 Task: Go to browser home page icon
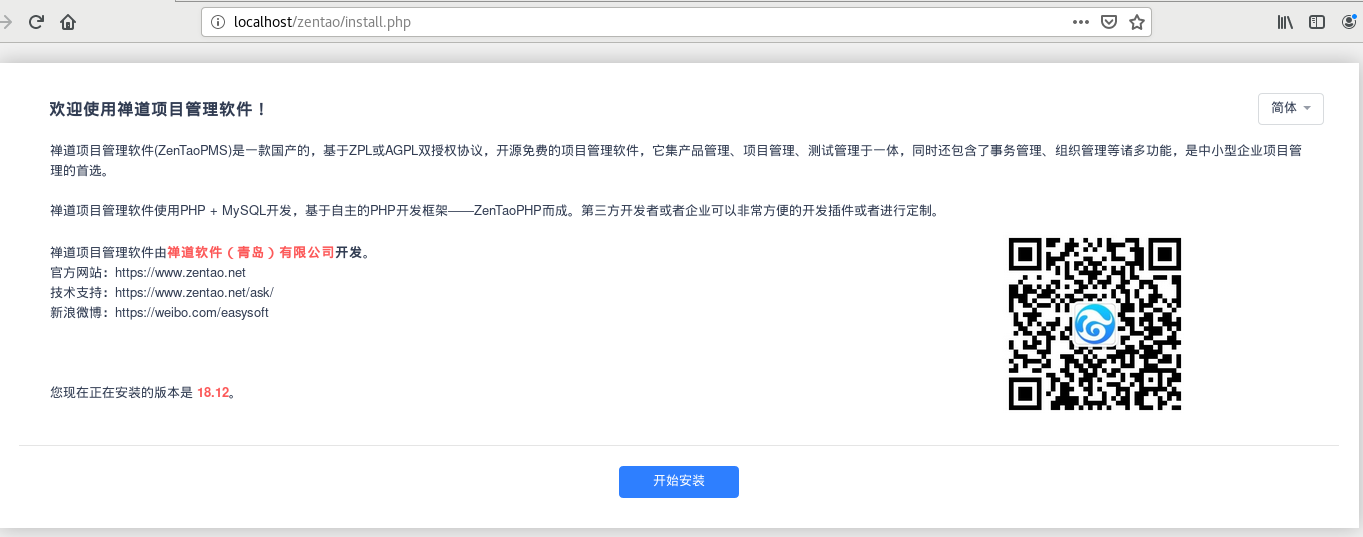pos(68,21)
